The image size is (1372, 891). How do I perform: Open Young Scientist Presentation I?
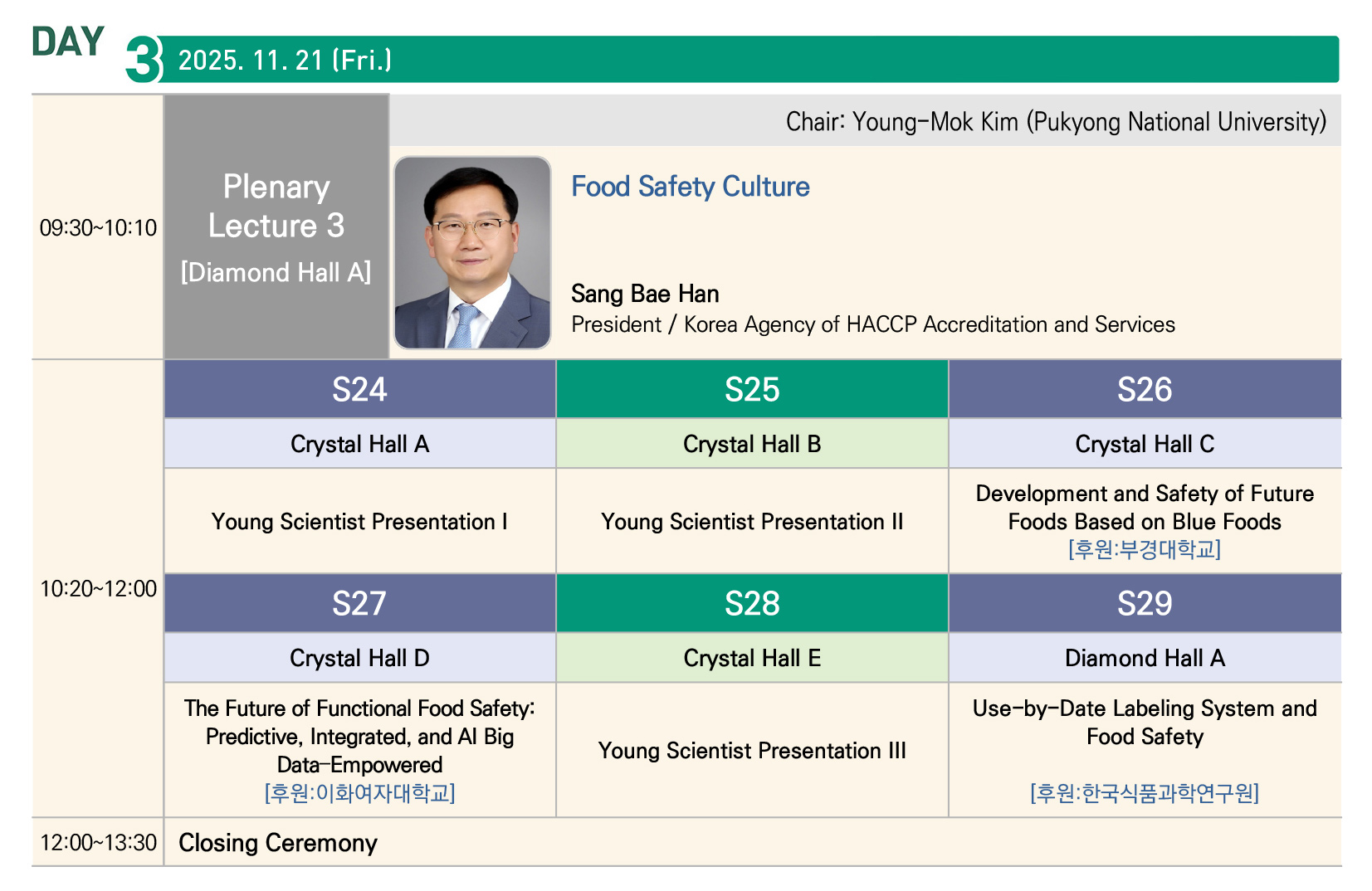click(x=359, y=522)
